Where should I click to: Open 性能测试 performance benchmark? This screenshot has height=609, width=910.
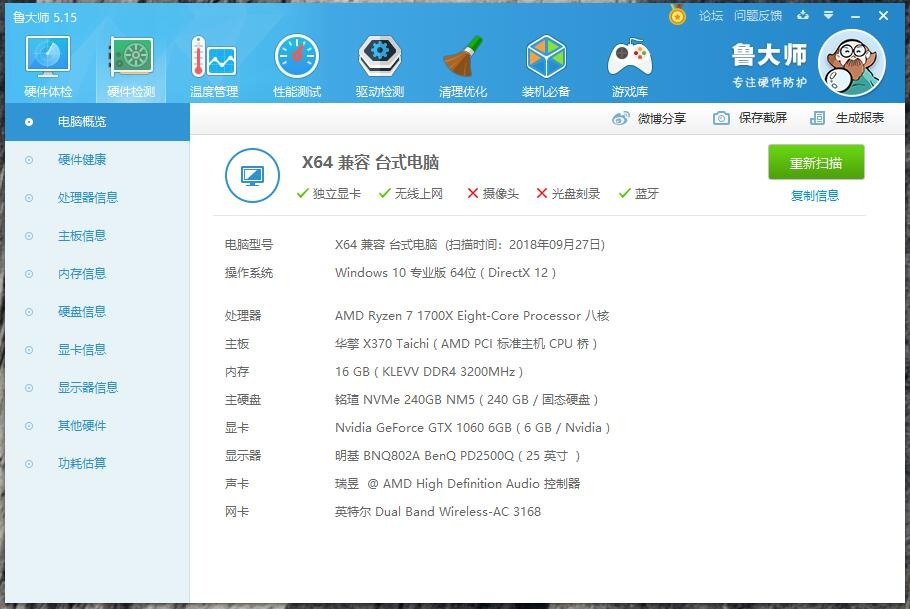[296, 63]
